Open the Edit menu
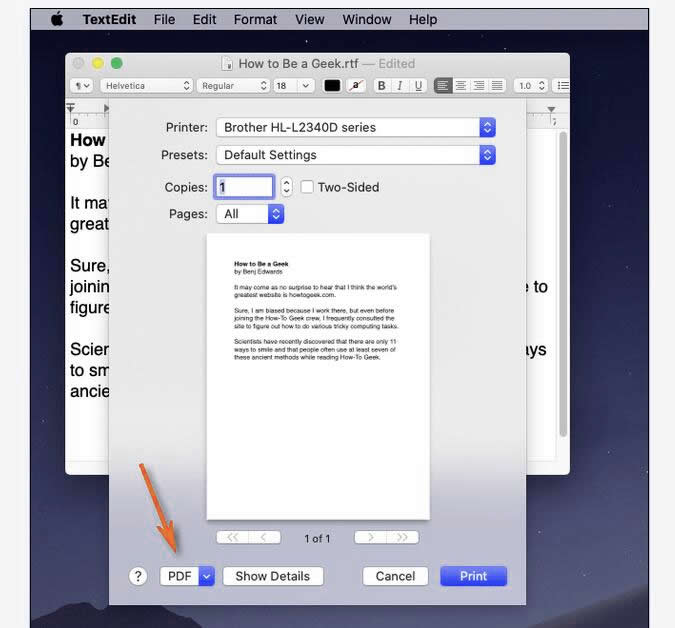The height and width of the screenshot is (628, 675). 204,19
